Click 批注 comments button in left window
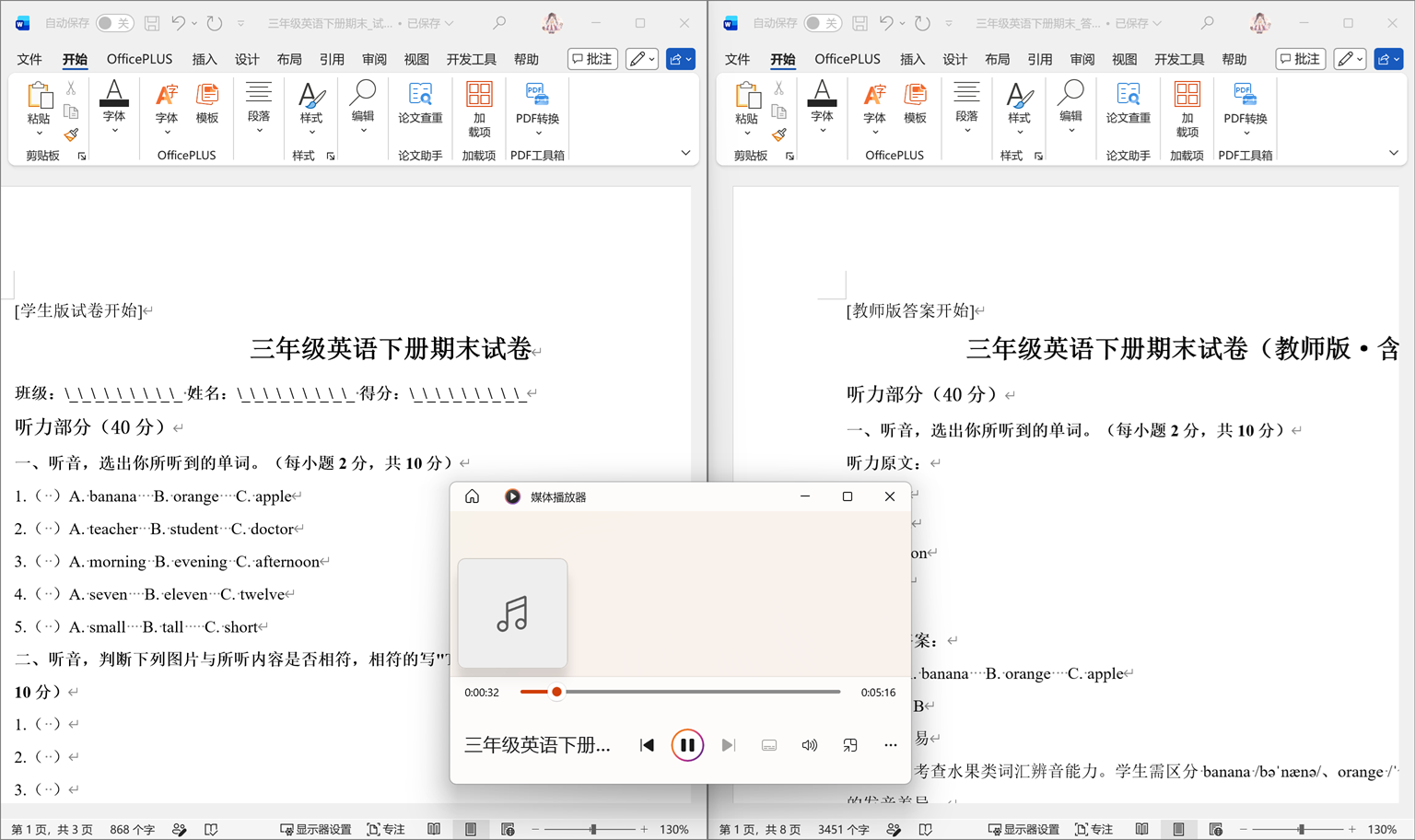 pos(592,59)
